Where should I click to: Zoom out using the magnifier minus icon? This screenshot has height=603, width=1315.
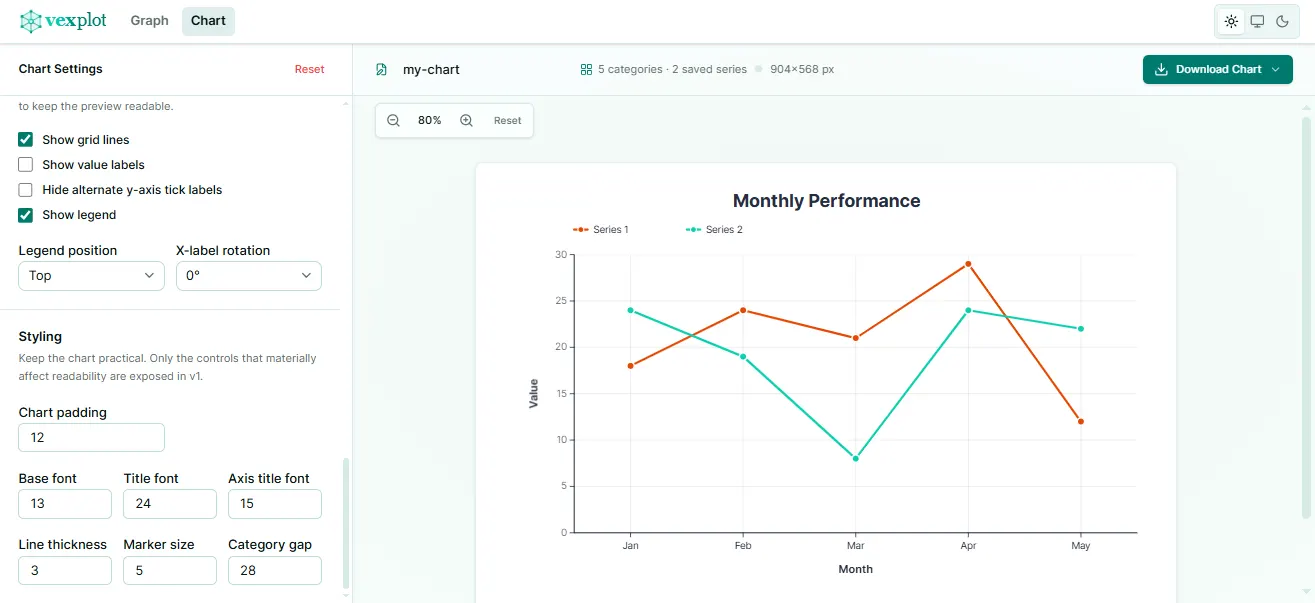click(x=394, y=120)
